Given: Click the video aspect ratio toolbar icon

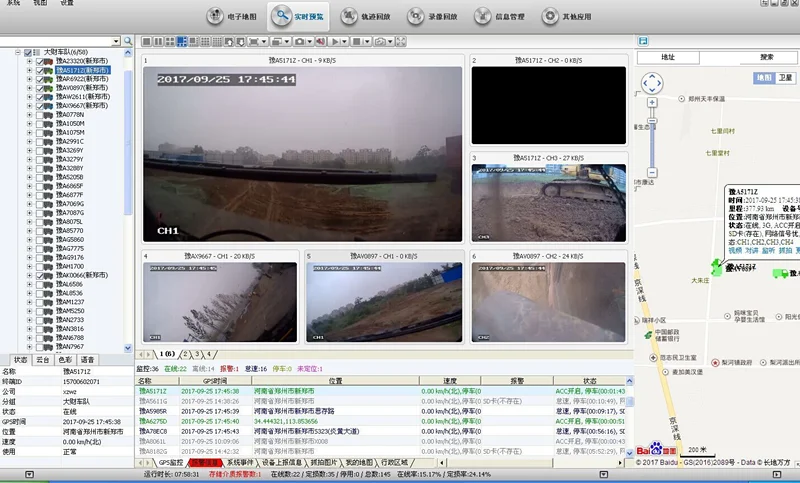Looking at the screenshot, I should pos(254,41).
